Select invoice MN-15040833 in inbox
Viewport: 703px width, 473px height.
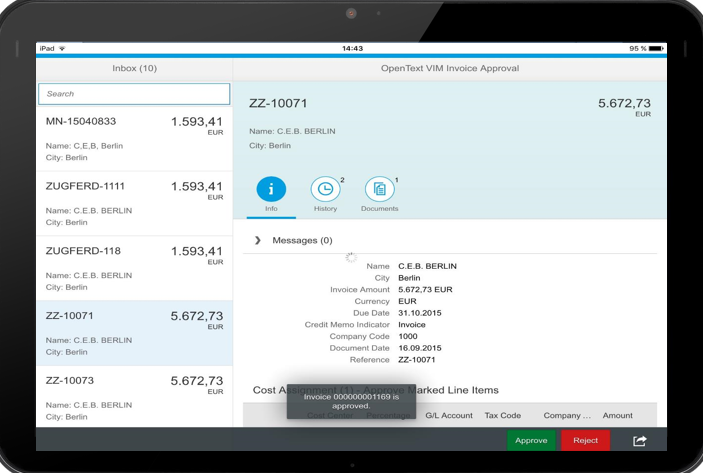[x=134, y=138]
